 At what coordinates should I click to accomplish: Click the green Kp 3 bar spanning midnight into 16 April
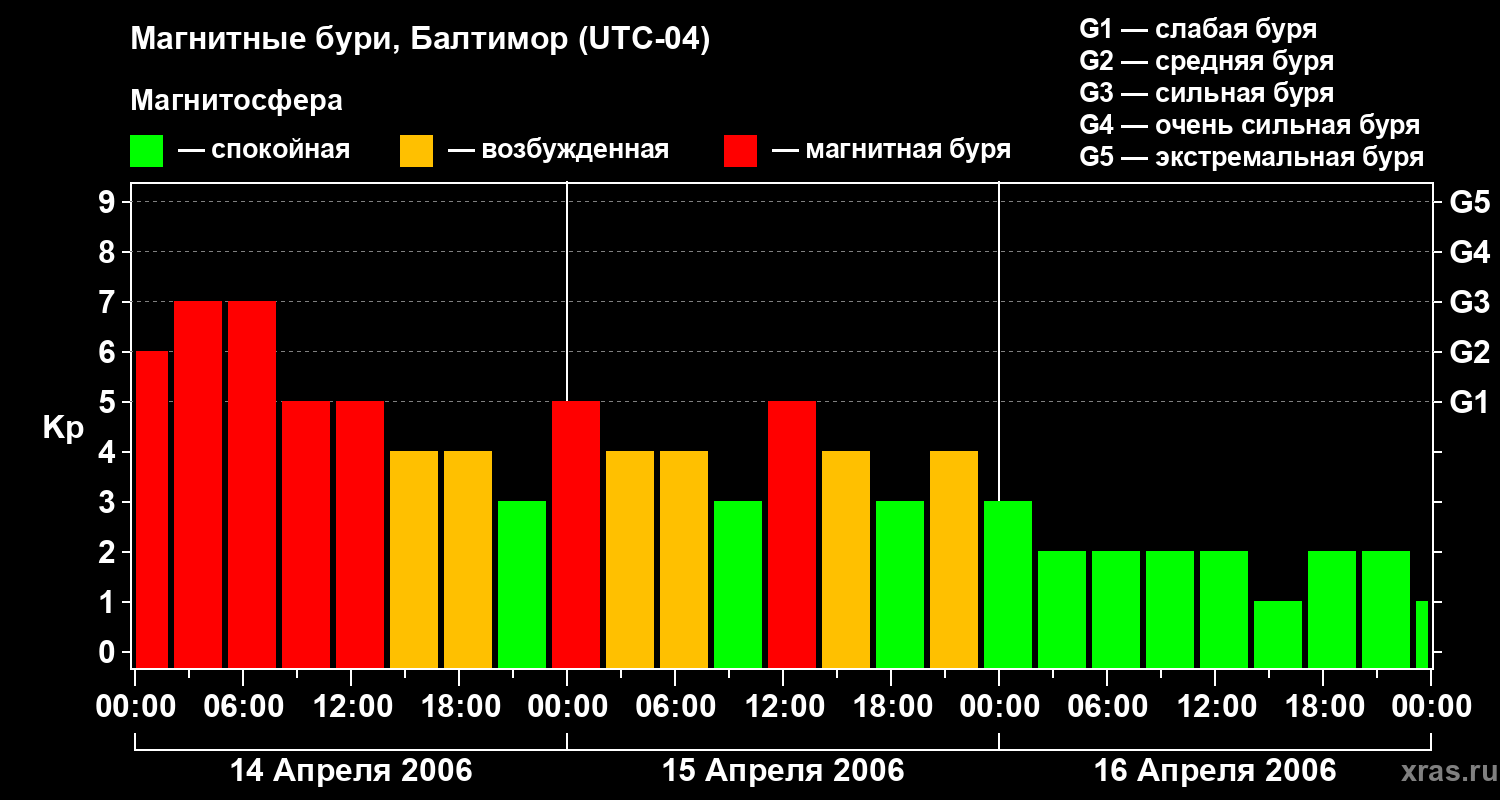coord(1008,585)
